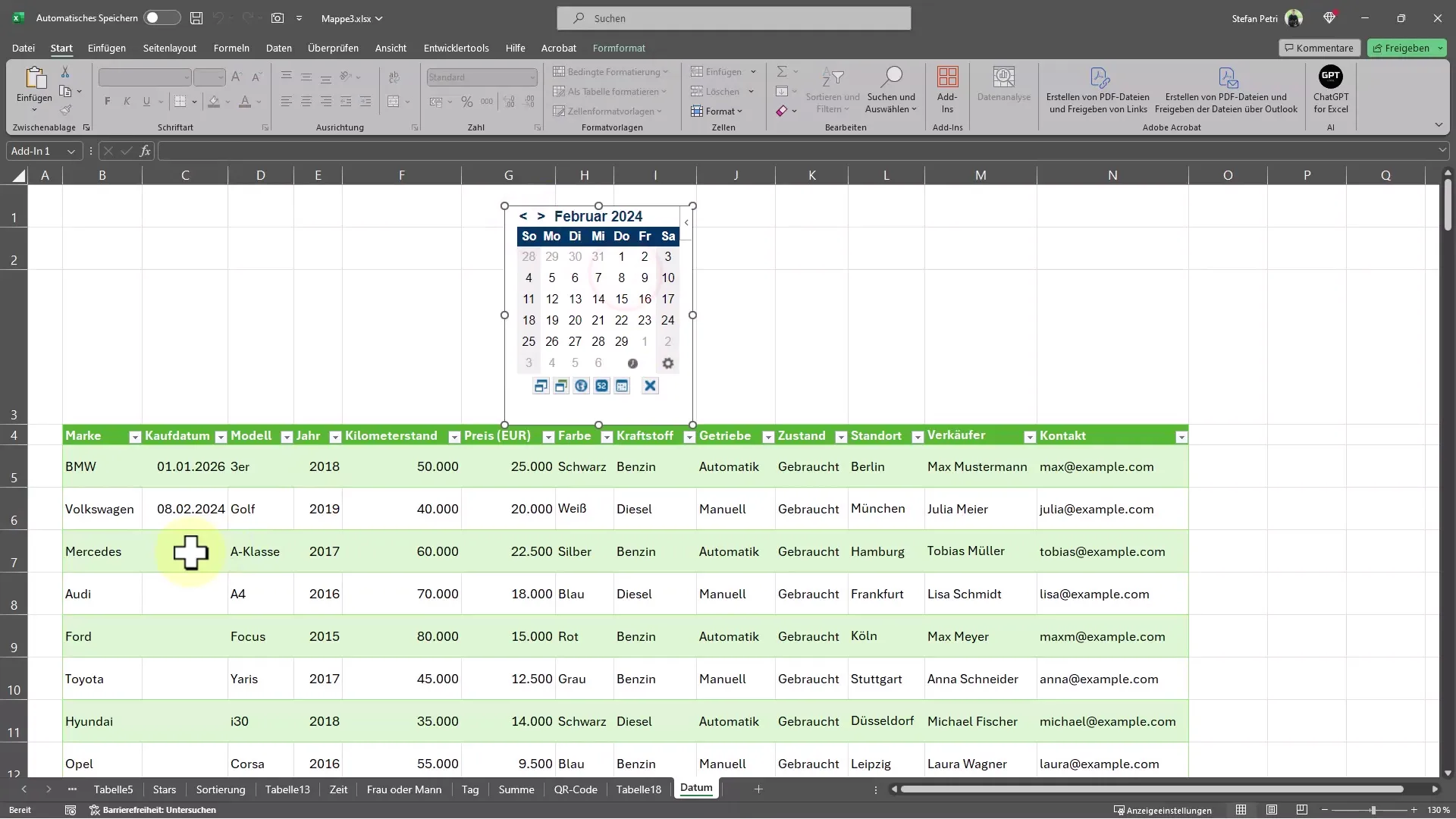This screenshot has height=819, width=1456.
Task: Select the Datum worksheet tab
Action: (696, 788)
